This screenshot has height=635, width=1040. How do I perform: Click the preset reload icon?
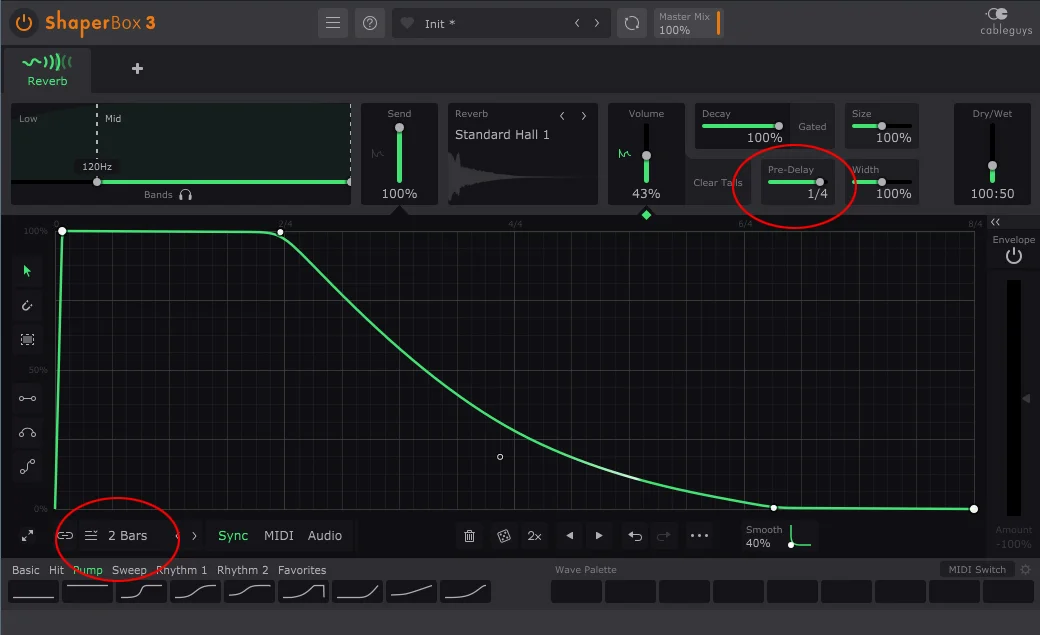pos(632,23)
